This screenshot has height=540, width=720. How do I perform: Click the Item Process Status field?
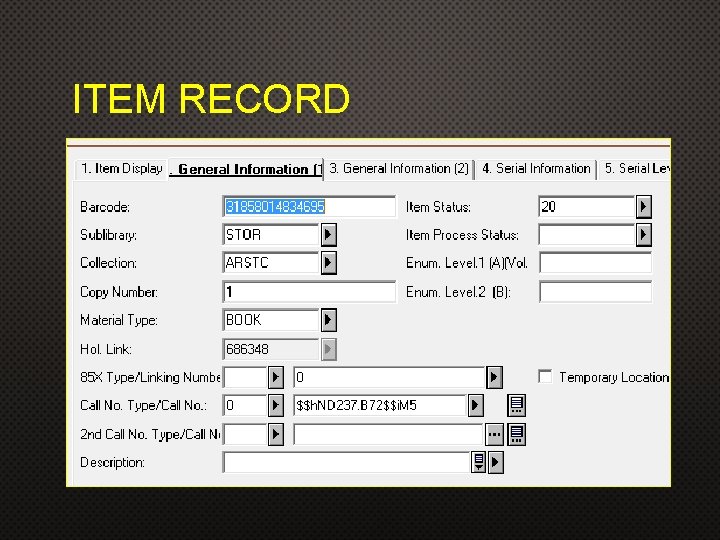pos(586,235)
